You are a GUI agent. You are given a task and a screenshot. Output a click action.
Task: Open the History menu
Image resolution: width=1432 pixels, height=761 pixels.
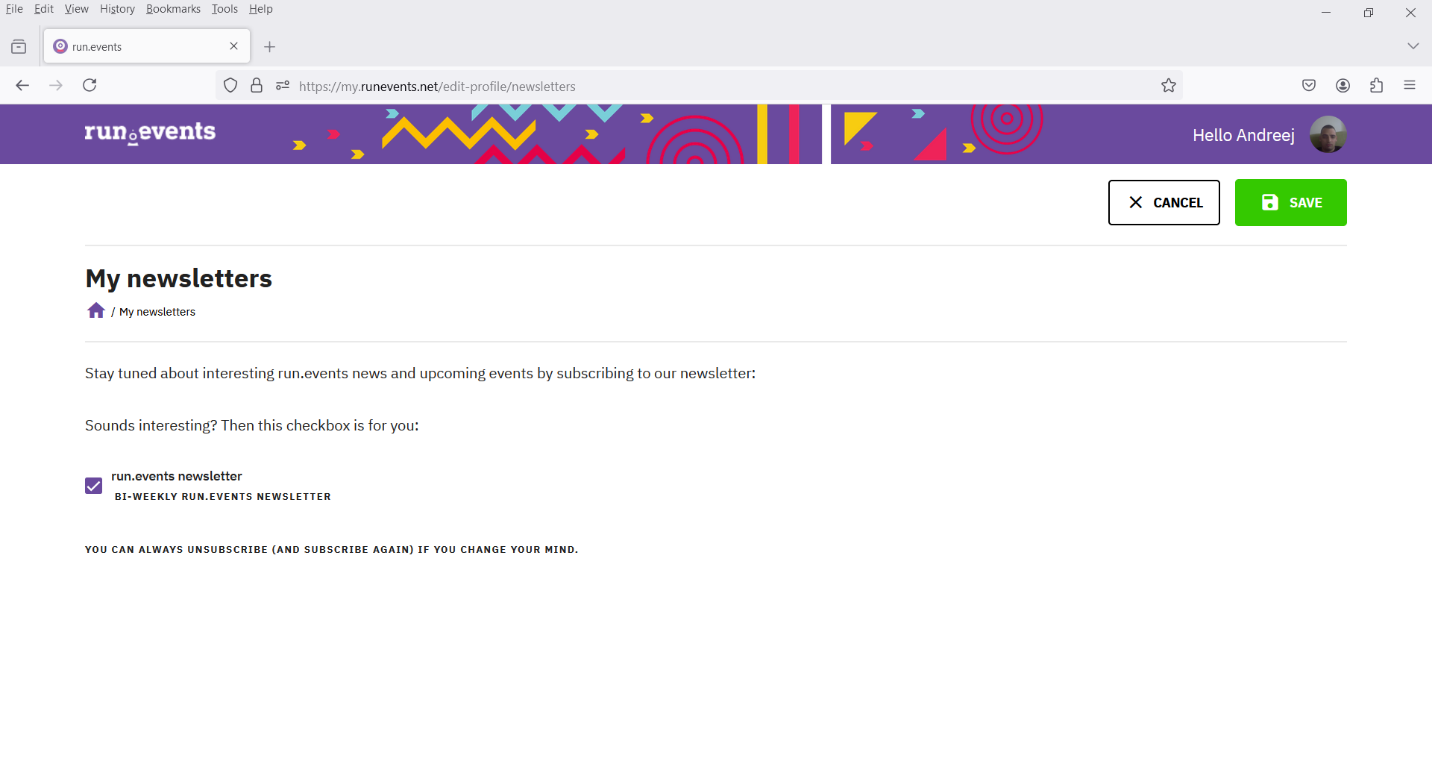click(117, 9)
